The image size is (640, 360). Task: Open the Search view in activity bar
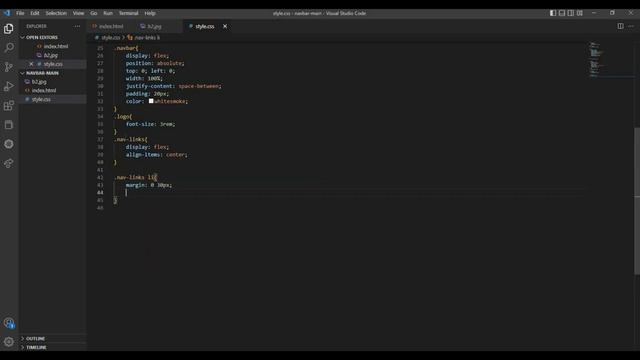point(9,48)
